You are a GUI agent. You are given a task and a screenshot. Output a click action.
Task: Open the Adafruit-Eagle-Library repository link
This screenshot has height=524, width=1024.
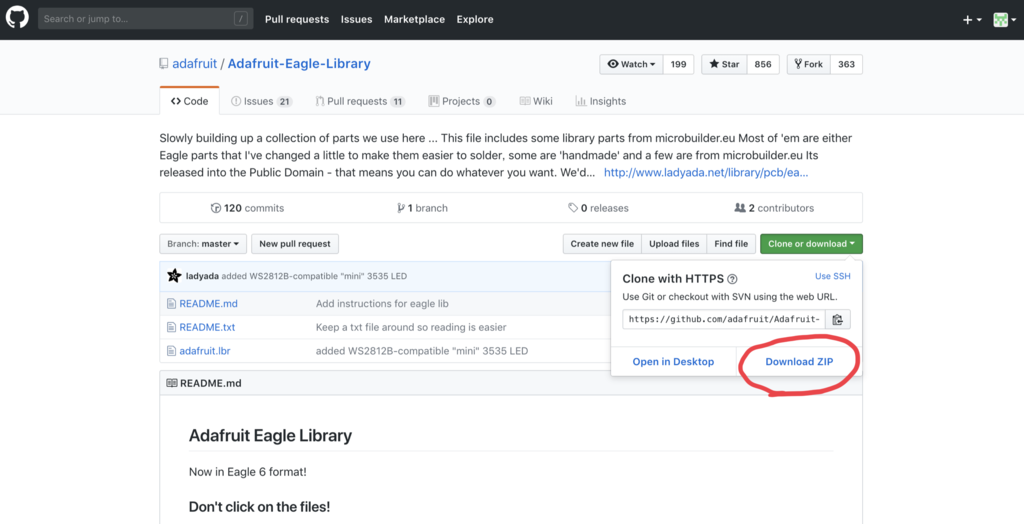click(x=299, y=63)
